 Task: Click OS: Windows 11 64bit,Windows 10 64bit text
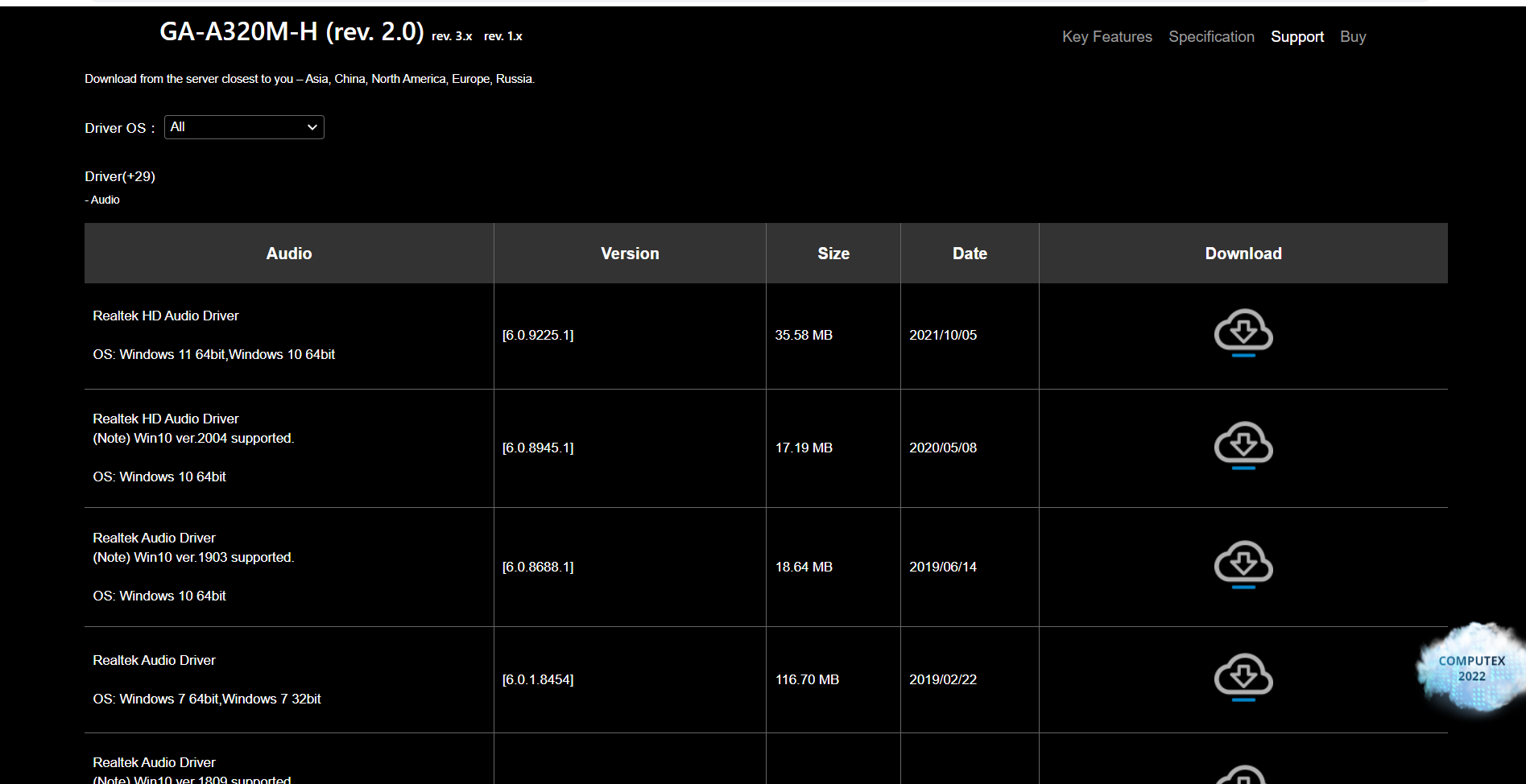point(214,354)
